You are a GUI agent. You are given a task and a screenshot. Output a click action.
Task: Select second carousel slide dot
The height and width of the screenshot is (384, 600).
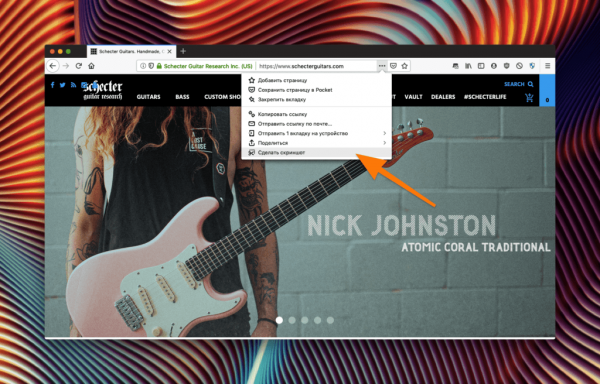tap(292, 320)
